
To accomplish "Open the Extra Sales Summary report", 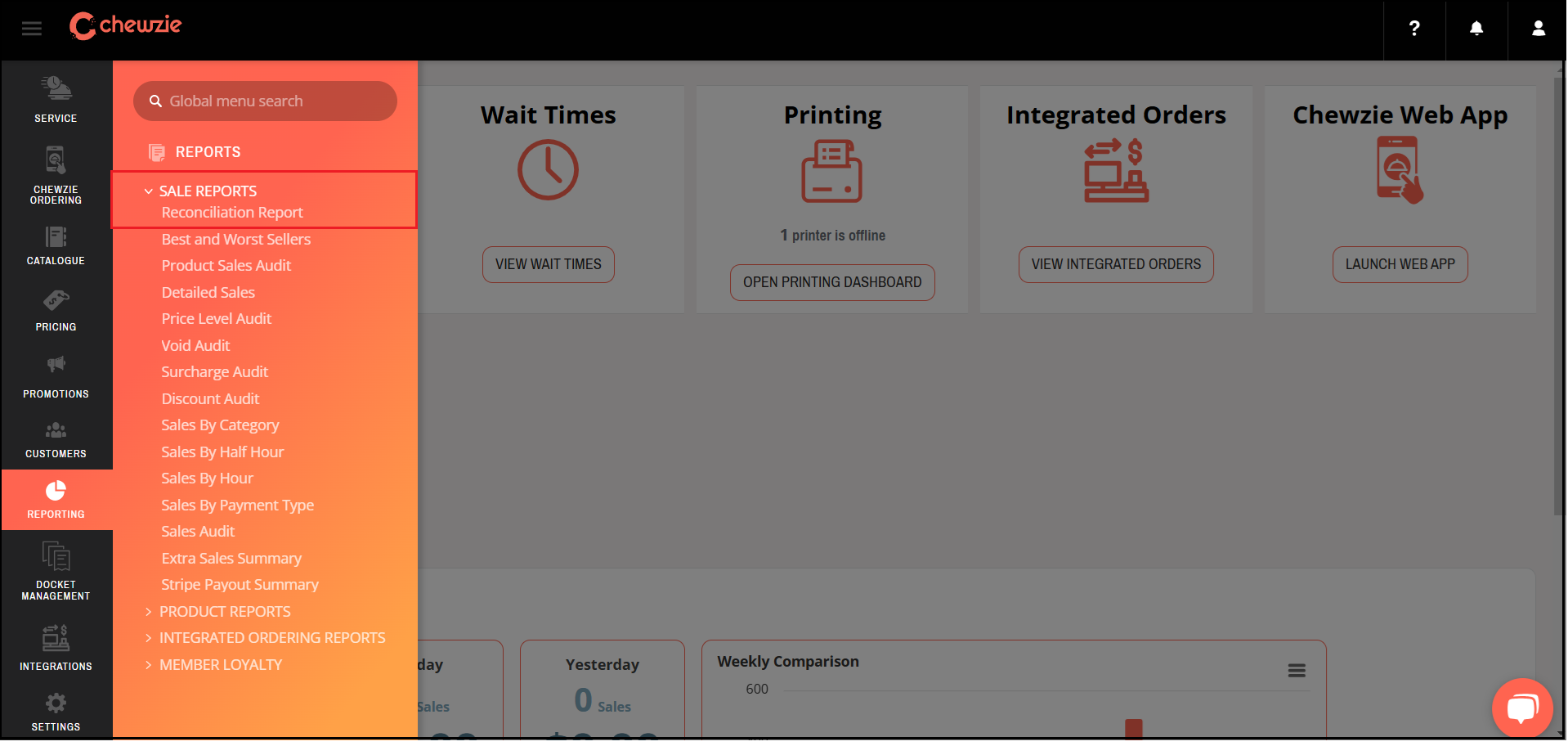I will click(x=231, y=559).
